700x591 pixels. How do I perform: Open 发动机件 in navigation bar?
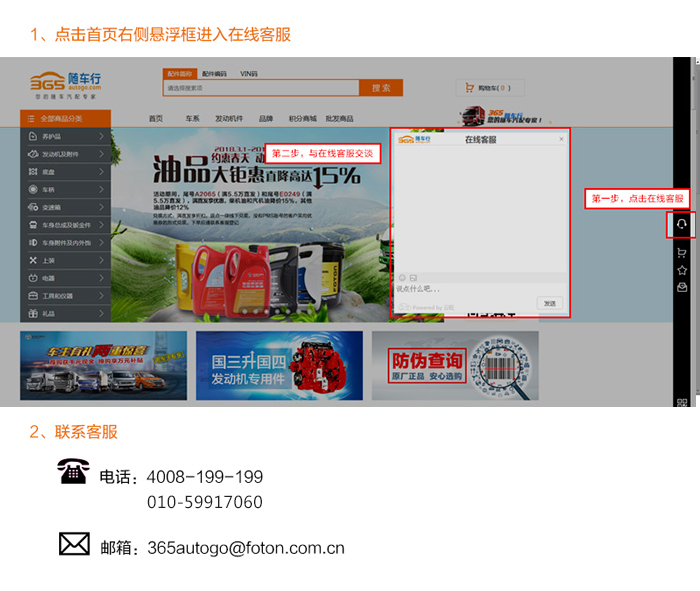[229, 119]
